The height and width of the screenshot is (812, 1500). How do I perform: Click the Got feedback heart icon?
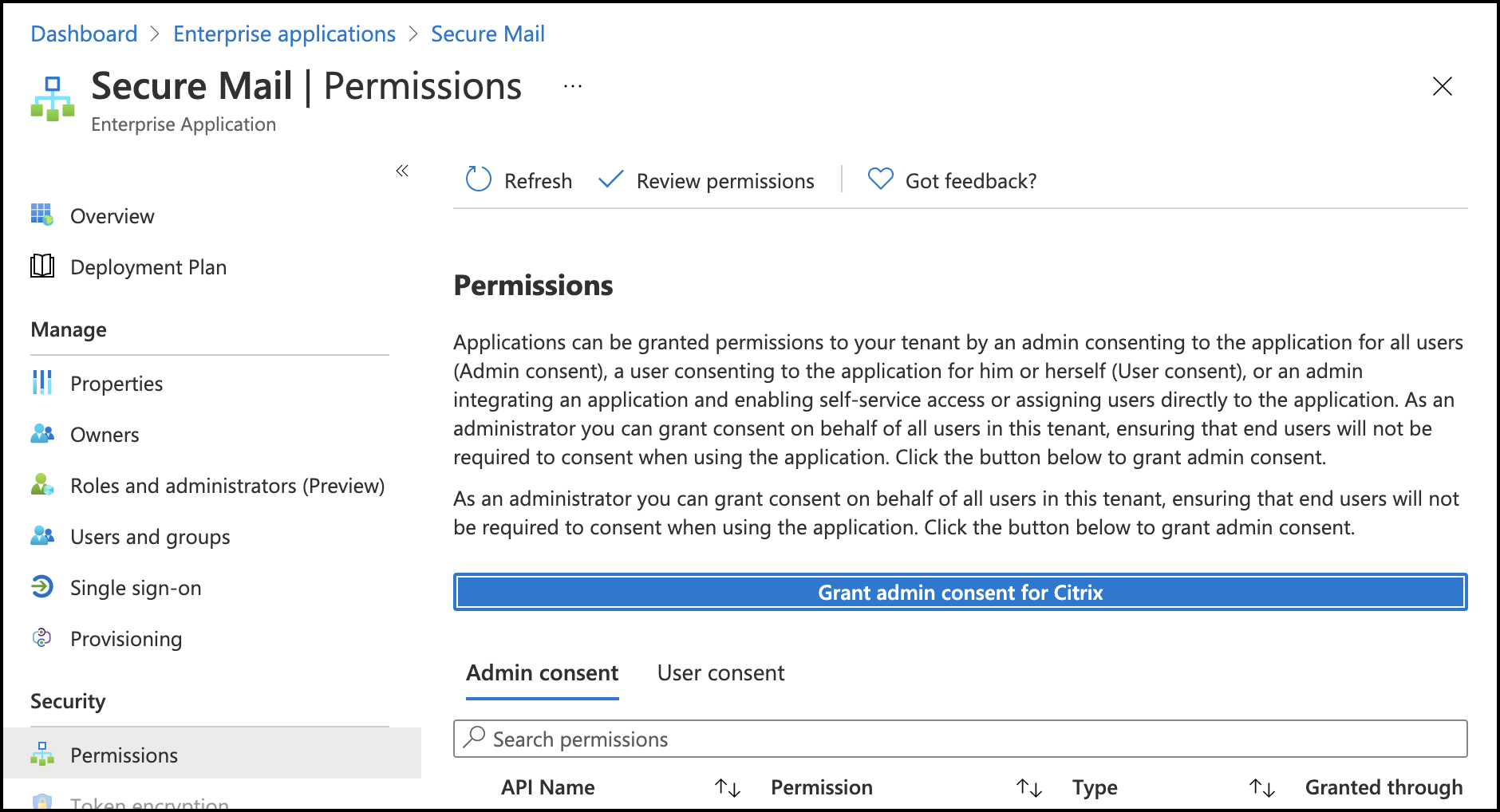pos(880,179)
